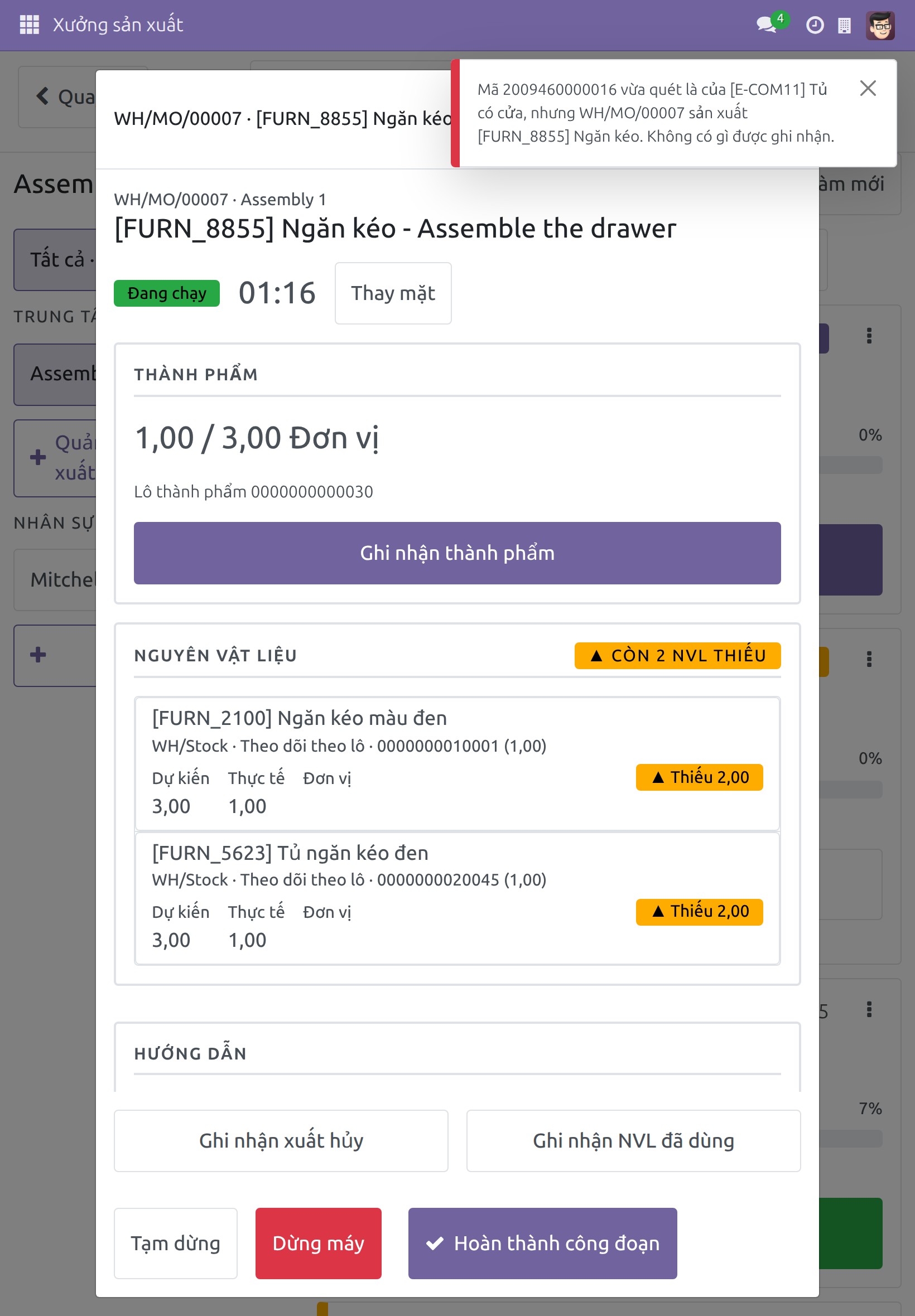The height and width of the screenshot is (1316, 915).
Task: Click Tạm dừng button
Action: tap(175, 1244)
